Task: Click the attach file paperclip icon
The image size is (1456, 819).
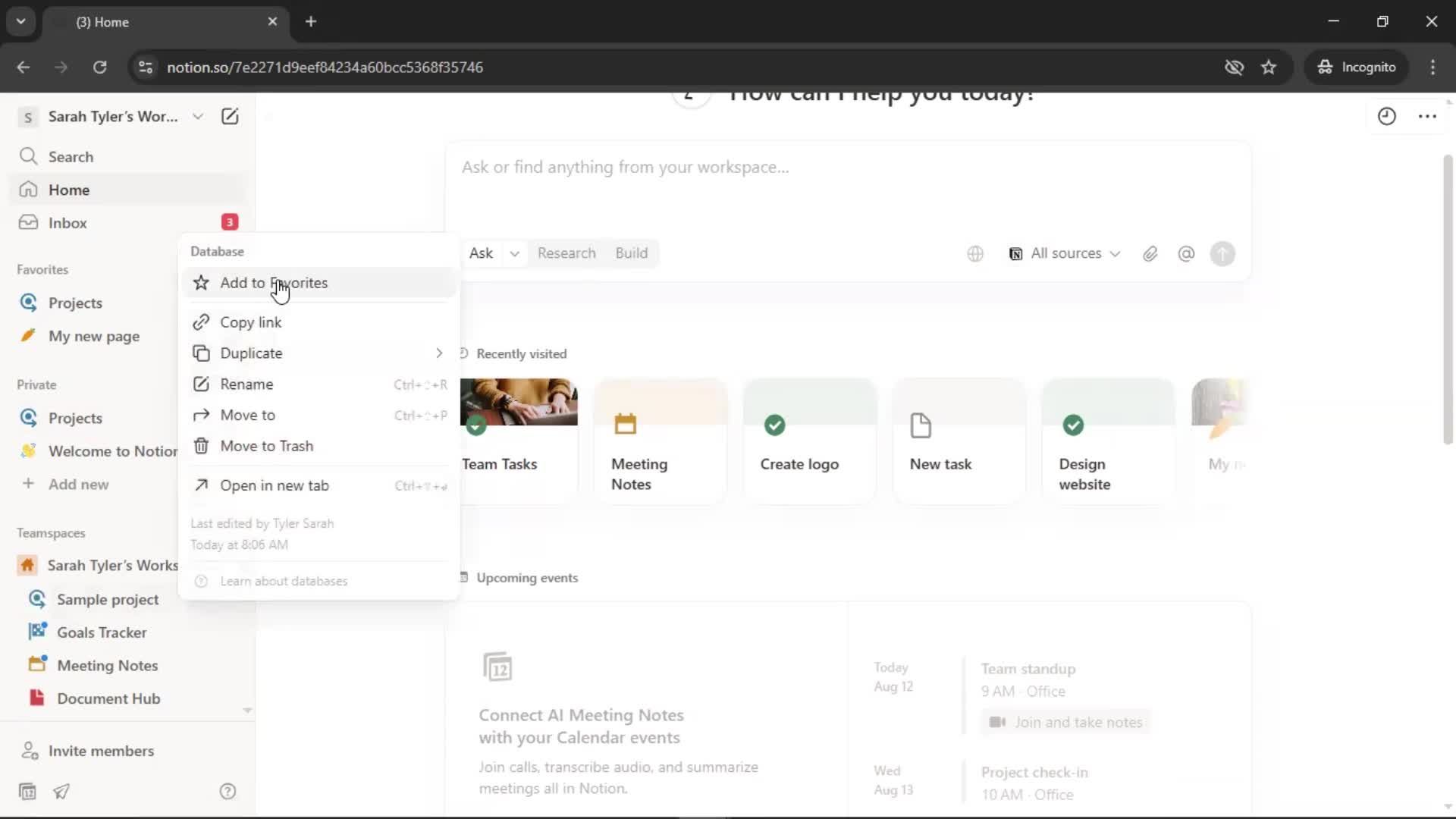Action: [x=1150, y=254]
